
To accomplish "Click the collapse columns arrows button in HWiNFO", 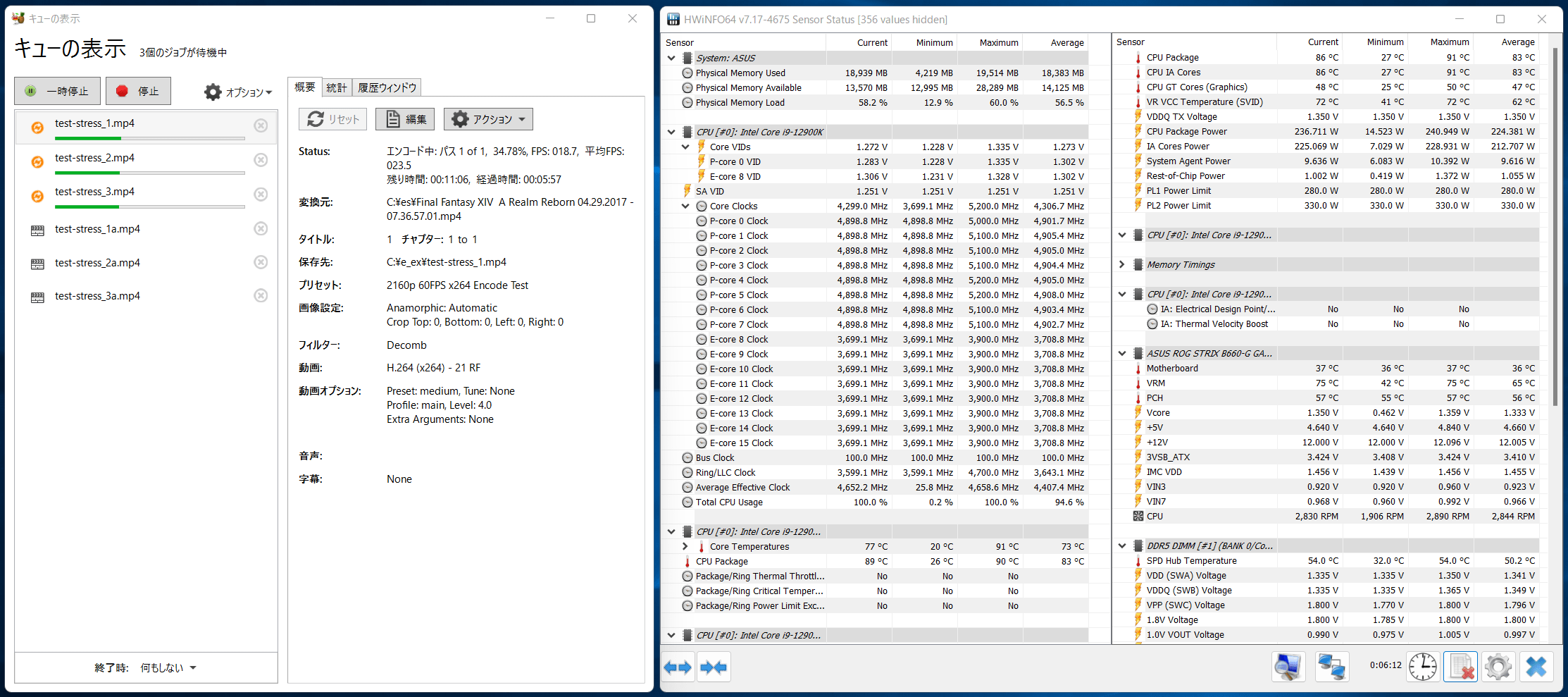I will pyautogui.click(x=714, y=667).
